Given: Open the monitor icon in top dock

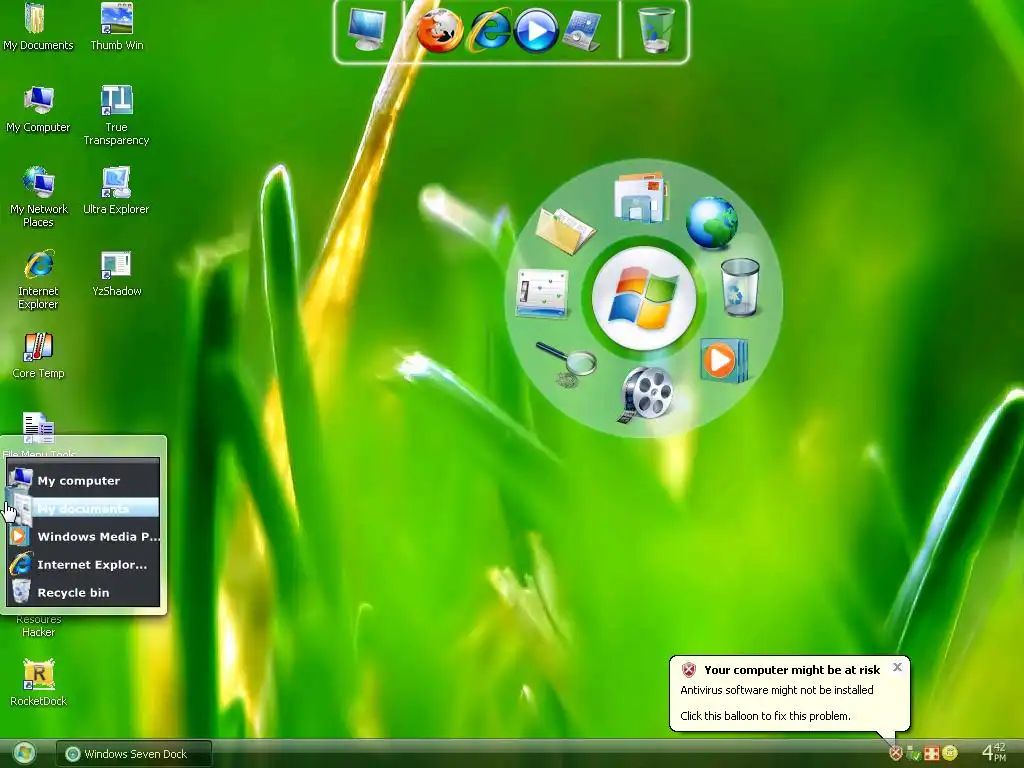Looking at the screenshot, I should pyautogui.click(x=367, y=29).
